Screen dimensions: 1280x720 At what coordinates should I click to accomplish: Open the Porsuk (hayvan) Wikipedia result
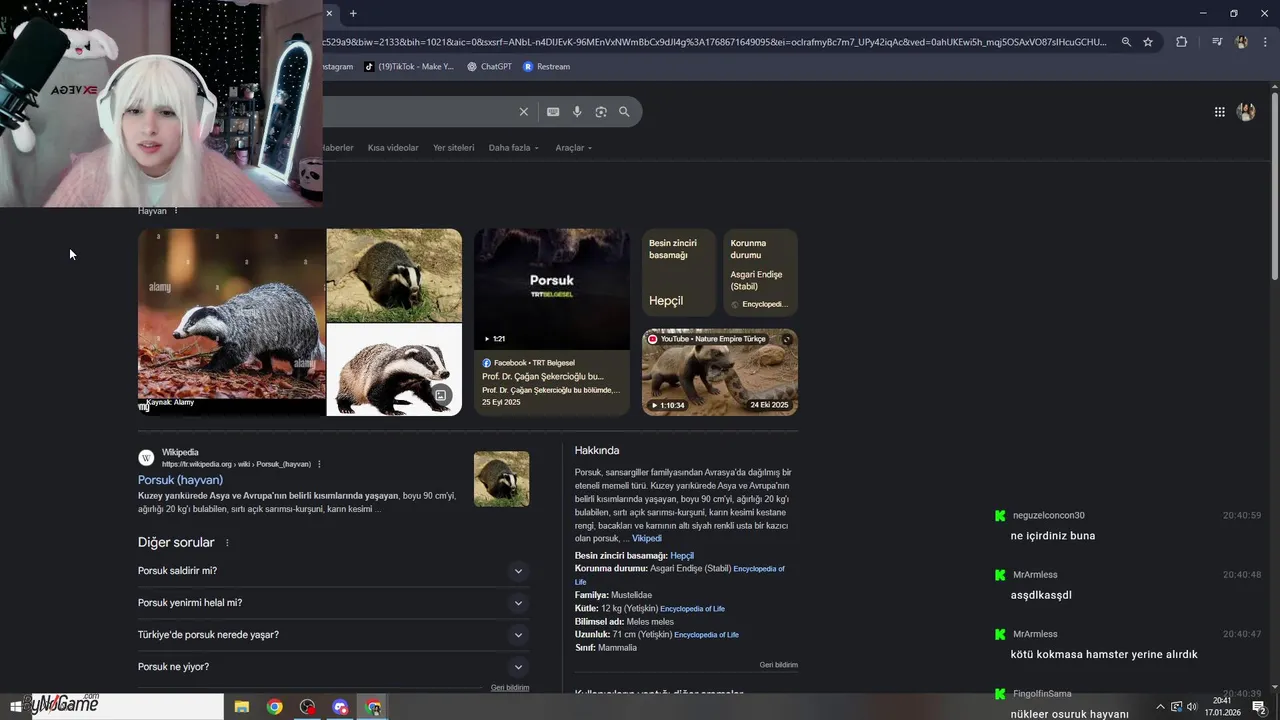pyautogui.click(x=180, y=480)
